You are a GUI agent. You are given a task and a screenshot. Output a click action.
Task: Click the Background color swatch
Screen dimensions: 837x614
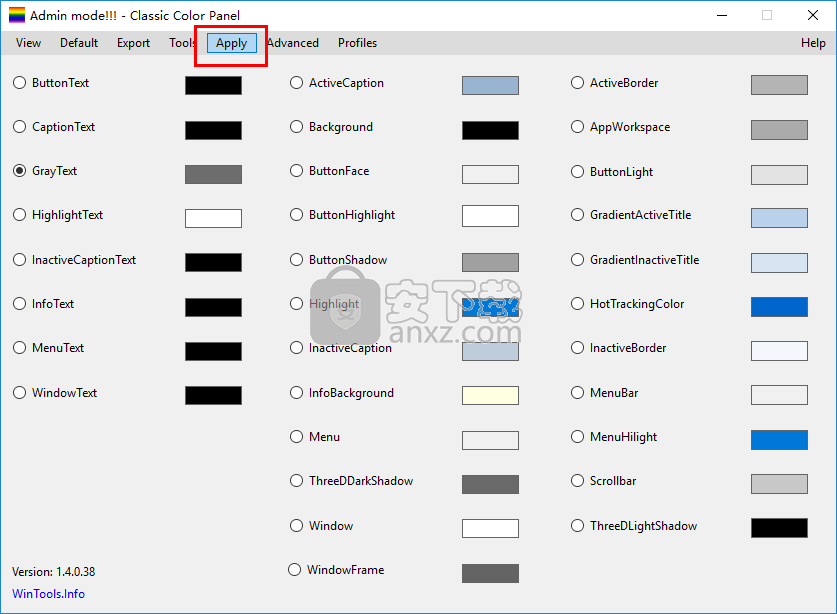(x=490, y=130)
